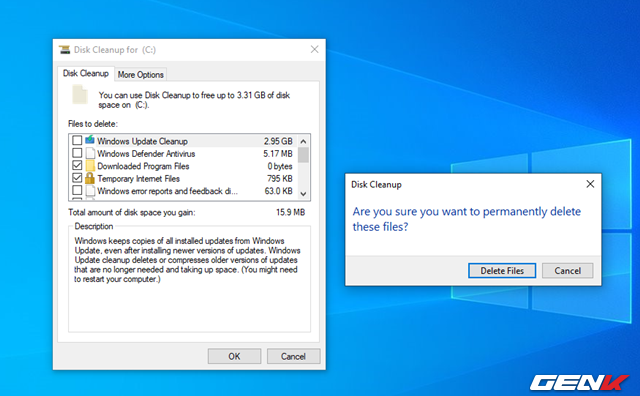Check the Windows Defender Antivirus checkbox
Screen dimensions: 640x396
click(77, 153)
